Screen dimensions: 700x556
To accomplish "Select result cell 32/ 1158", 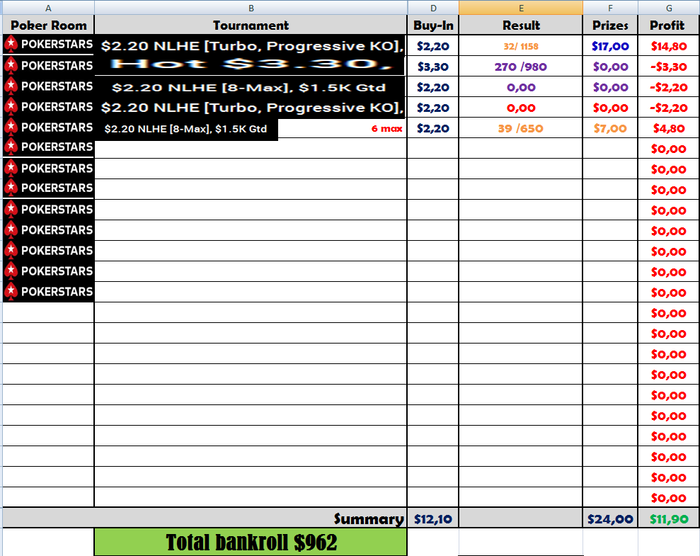I will tap(521, 46).
